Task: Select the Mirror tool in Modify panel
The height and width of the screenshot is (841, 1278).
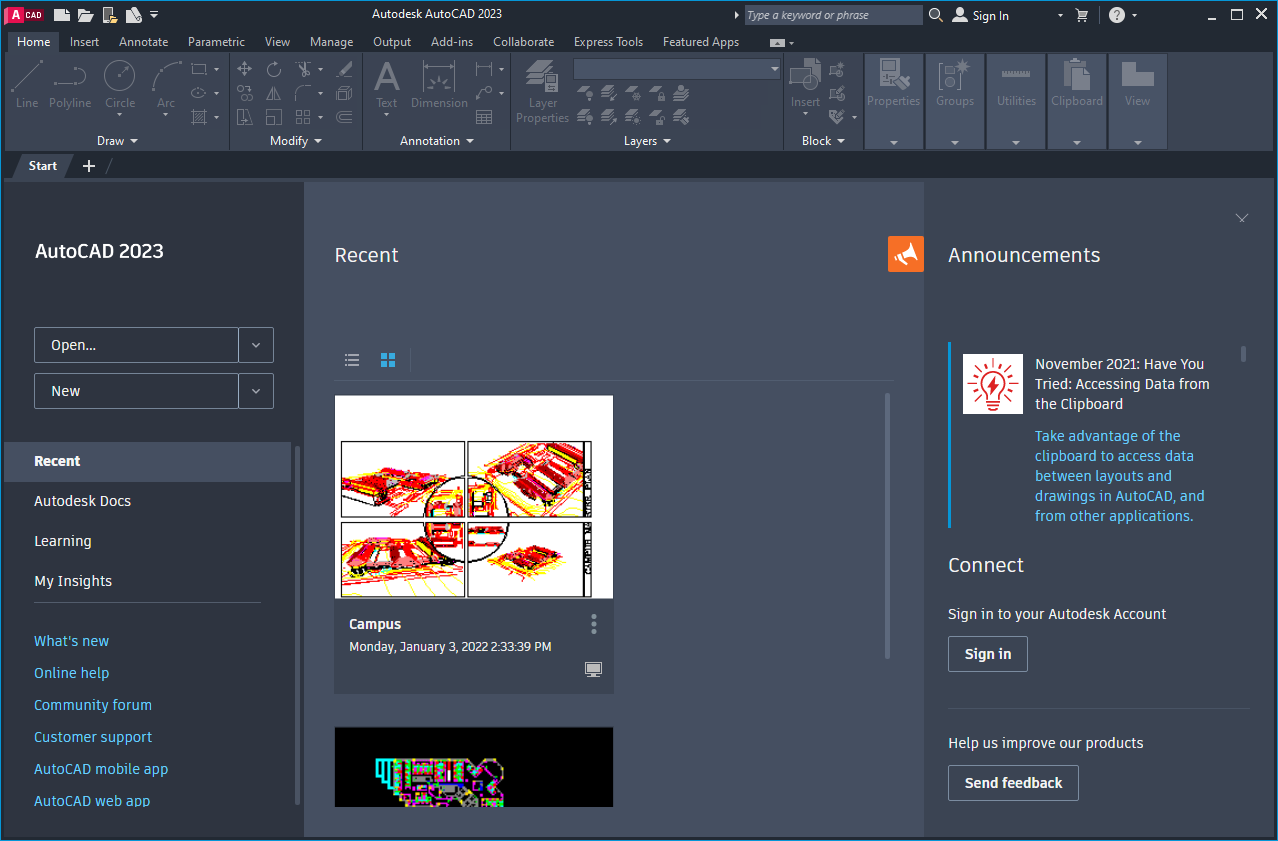Action: [x=274, y=93]
